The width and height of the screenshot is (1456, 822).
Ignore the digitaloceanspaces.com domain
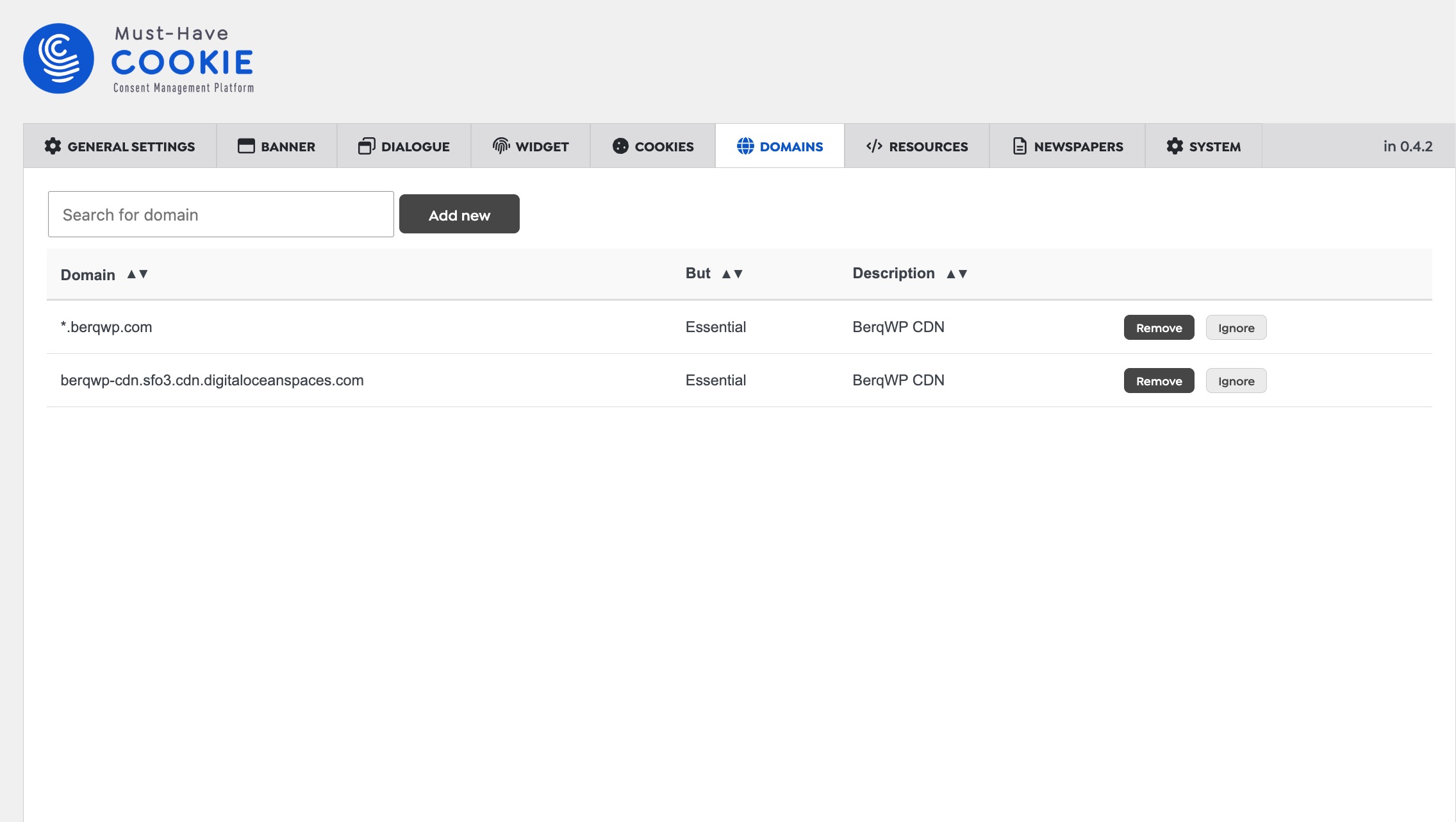tap(1236, 381)
